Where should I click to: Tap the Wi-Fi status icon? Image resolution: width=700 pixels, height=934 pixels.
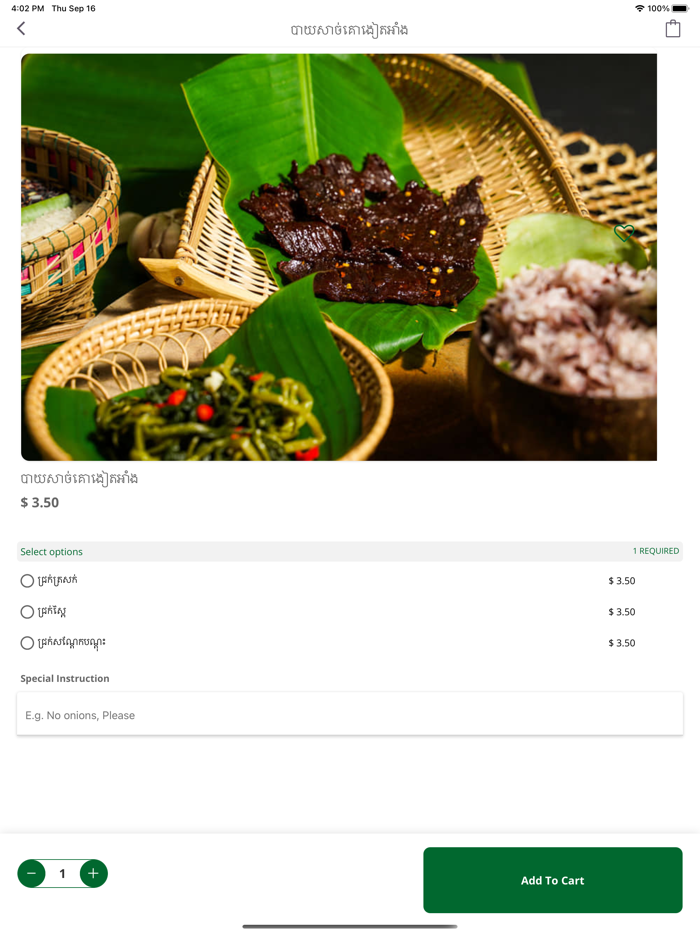(640, 8)
